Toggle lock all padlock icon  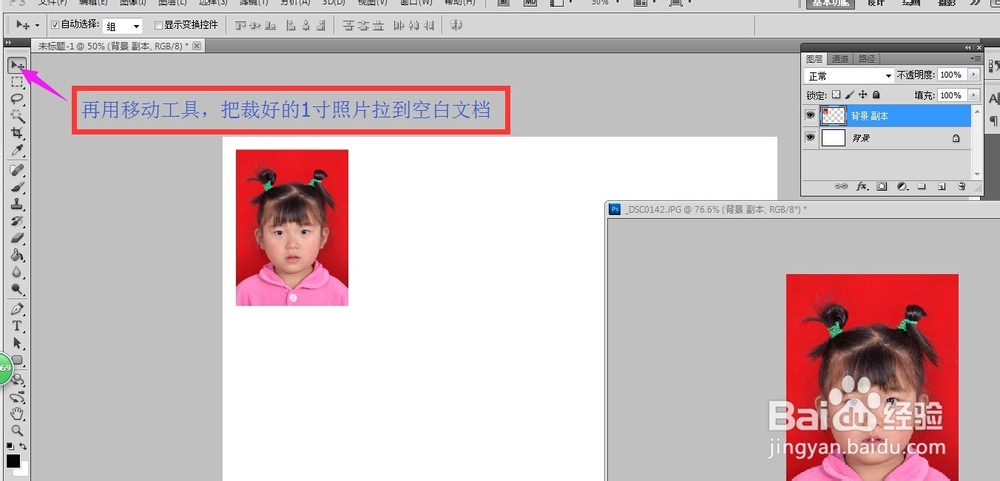[x=876, y=94]
